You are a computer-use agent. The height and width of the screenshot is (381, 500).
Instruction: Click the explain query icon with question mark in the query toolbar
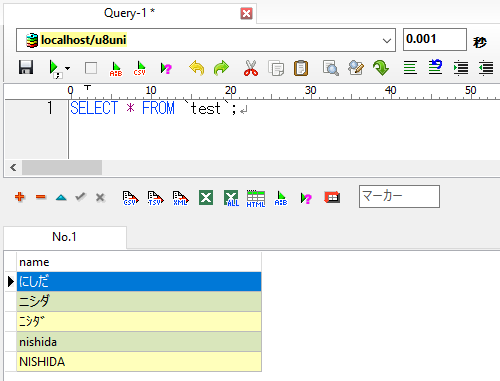tap(166, 68)
